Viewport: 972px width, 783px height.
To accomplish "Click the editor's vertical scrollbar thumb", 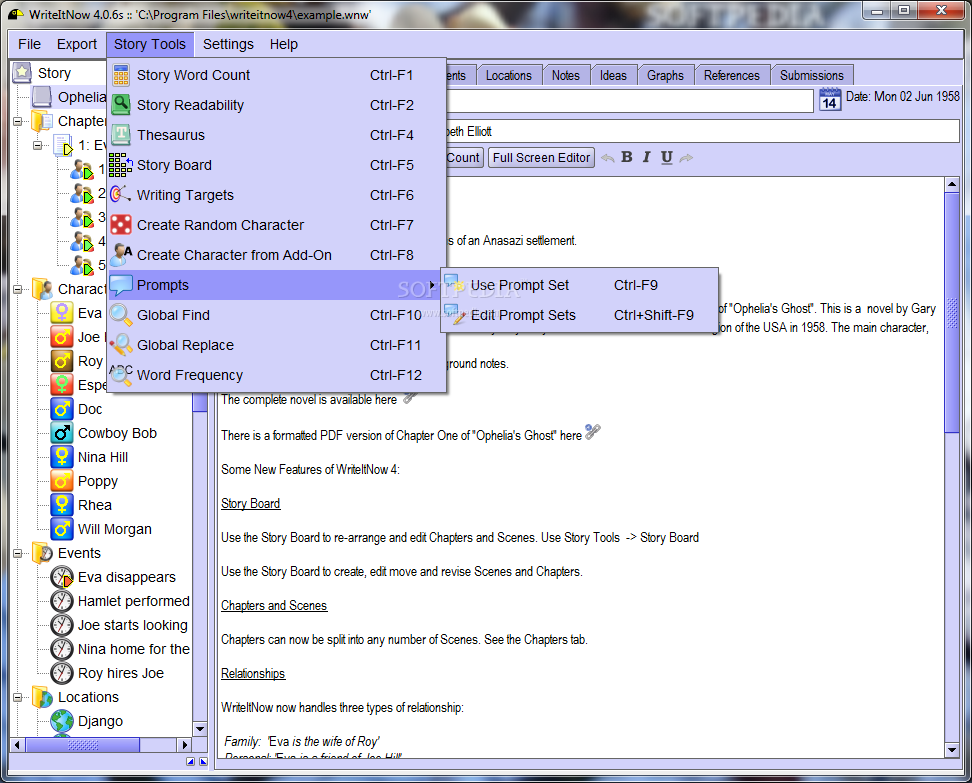I will pos(952,313).
